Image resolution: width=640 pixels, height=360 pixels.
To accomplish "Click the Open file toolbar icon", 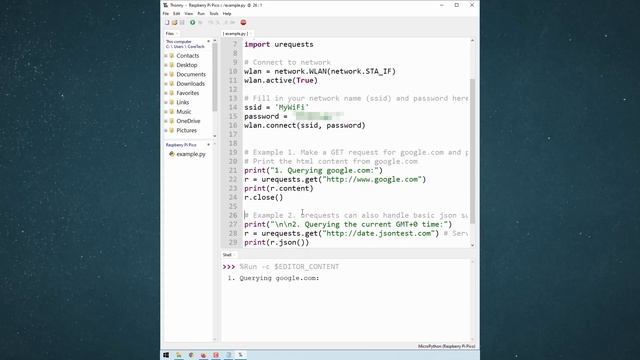I will tap(174, 22).
